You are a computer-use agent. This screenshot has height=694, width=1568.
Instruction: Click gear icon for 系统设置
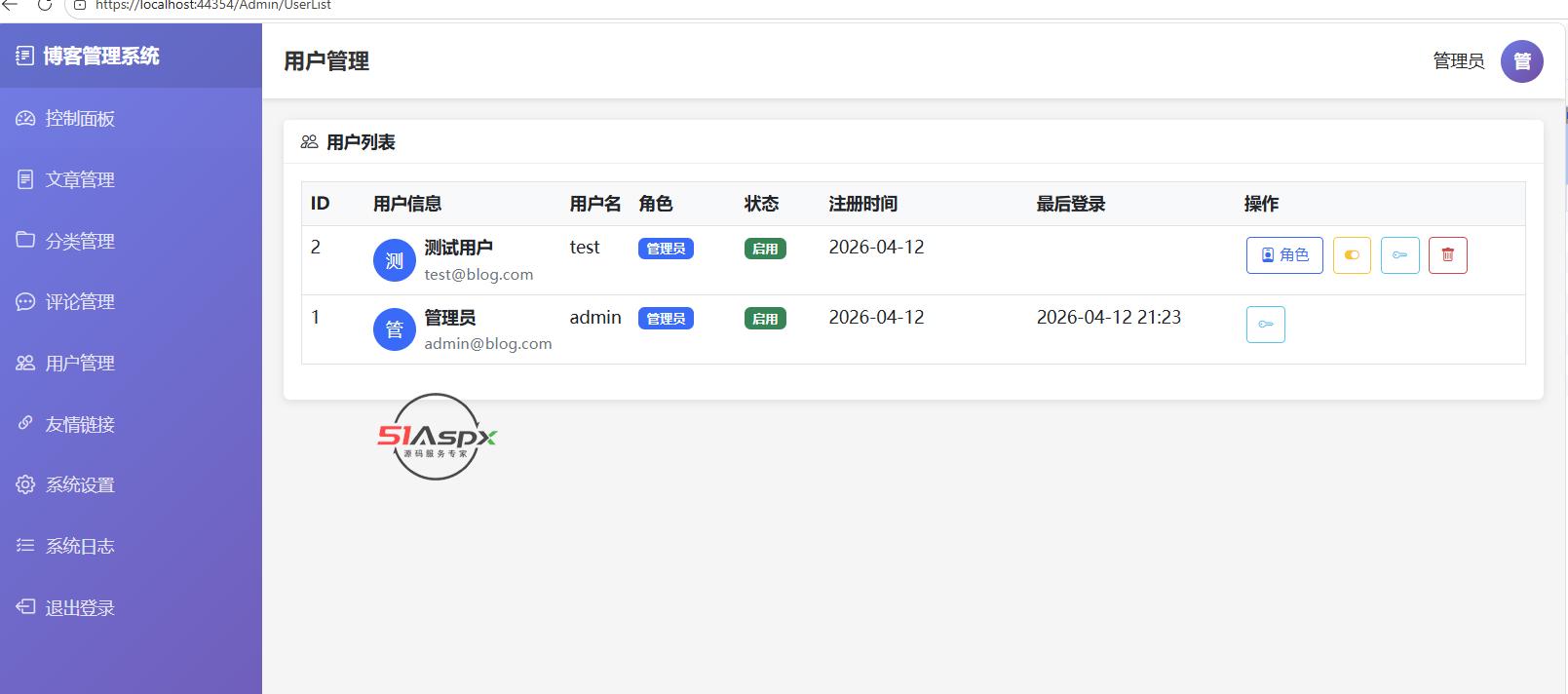(x=25, y=484)
